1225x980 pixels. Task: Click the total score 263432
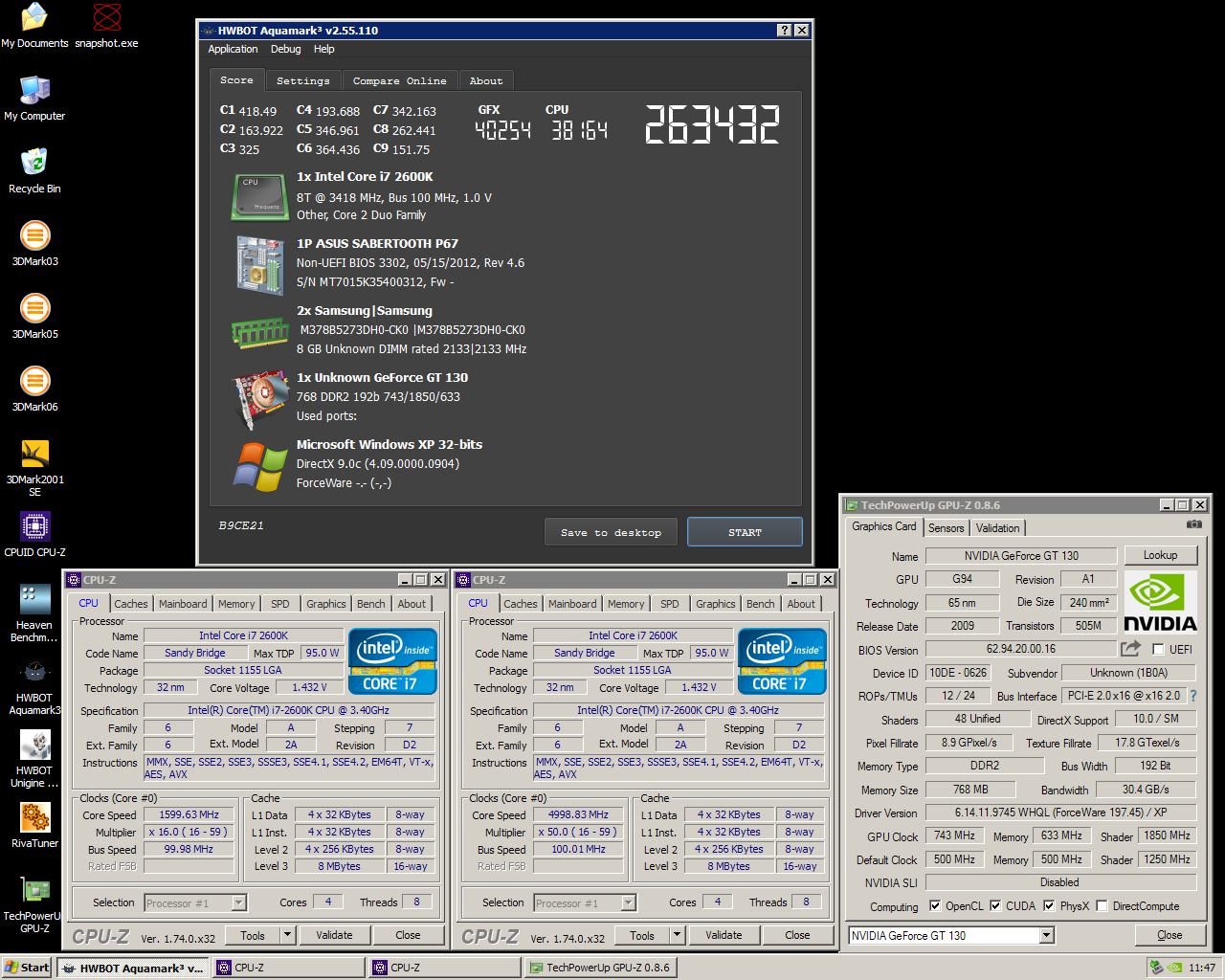click(712, 125)
